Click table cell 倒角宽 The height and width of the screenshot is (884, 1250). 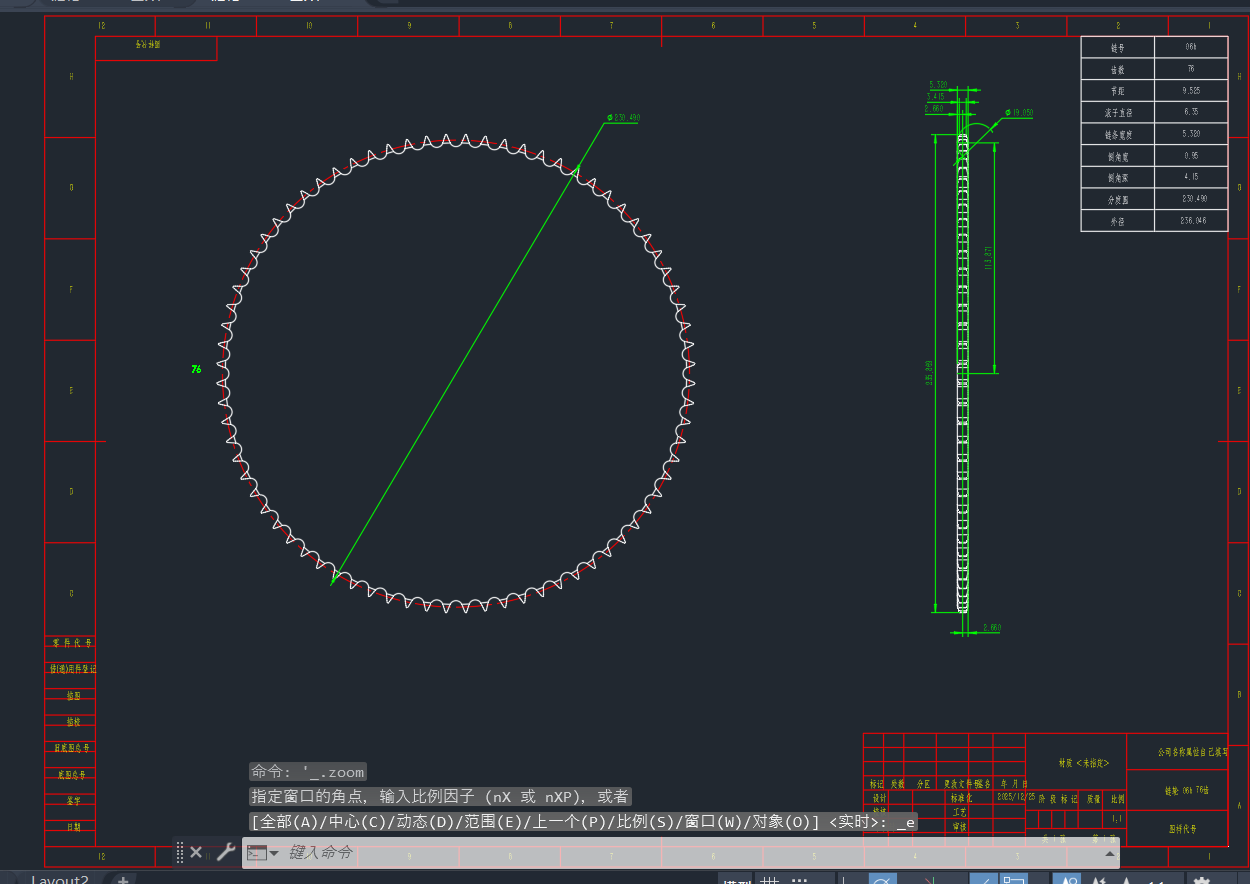click(1117, 156)
